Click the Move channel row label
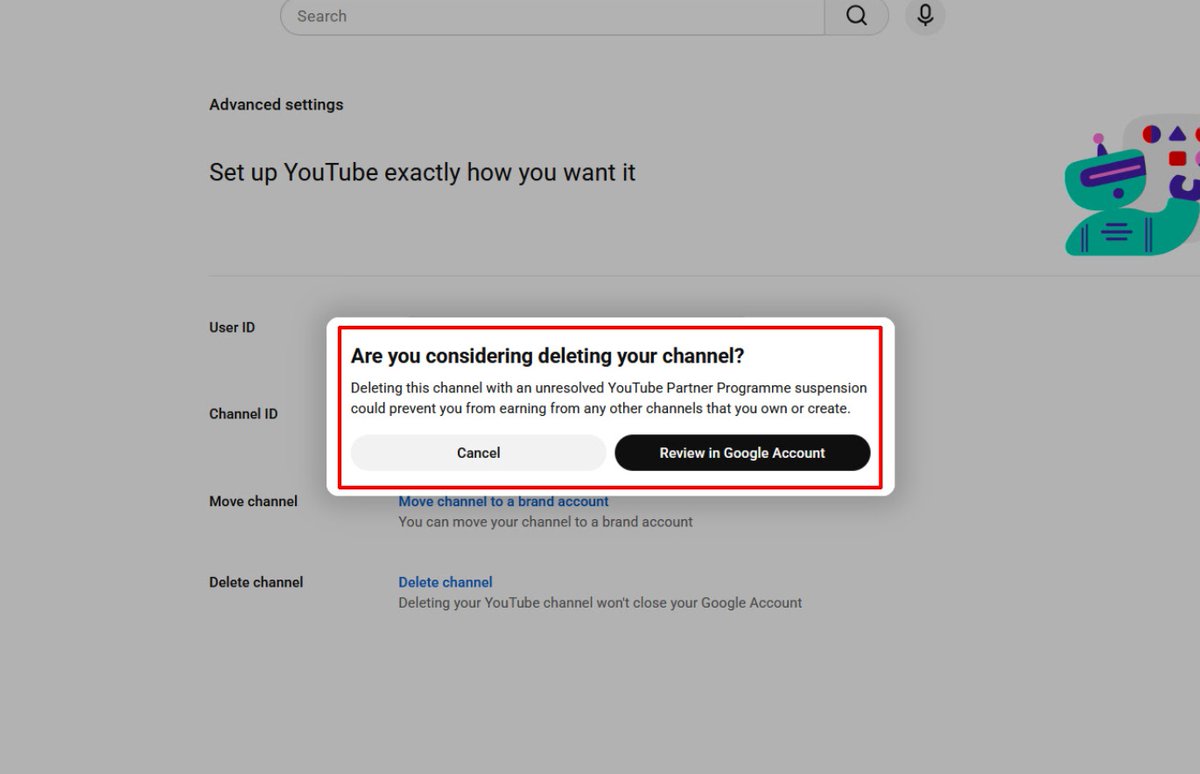 coord(253,501)
